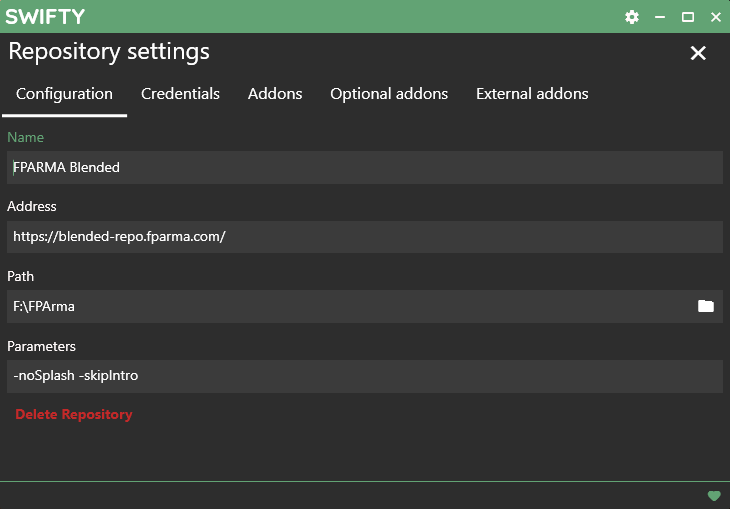
Task: Select the Optional addons tab
Action: click(x=389, y=94)
